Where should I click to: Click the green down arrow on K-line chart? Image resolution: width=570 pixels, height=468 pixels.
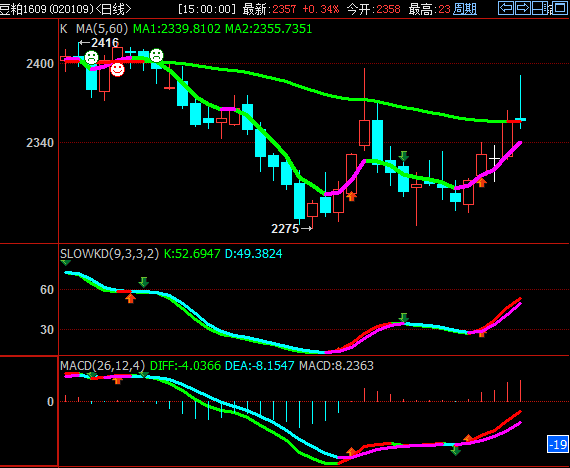[x=404, y=156]
